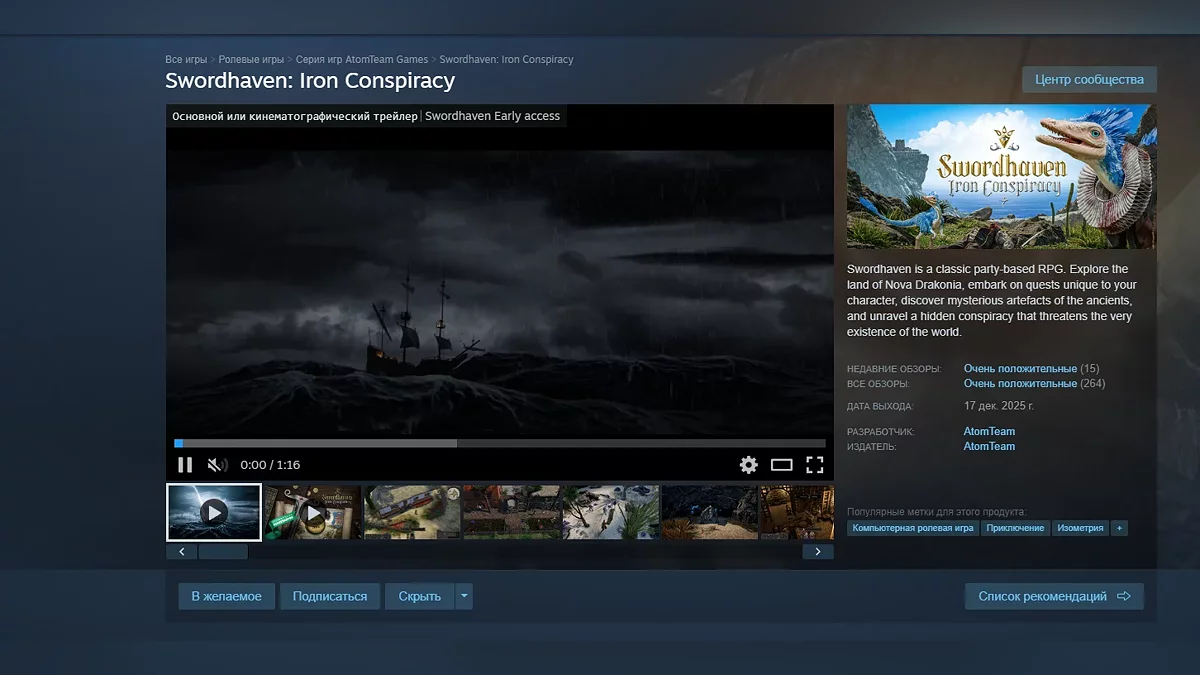Unmute the video sound

pyautogui.click(x=216, y=465)
